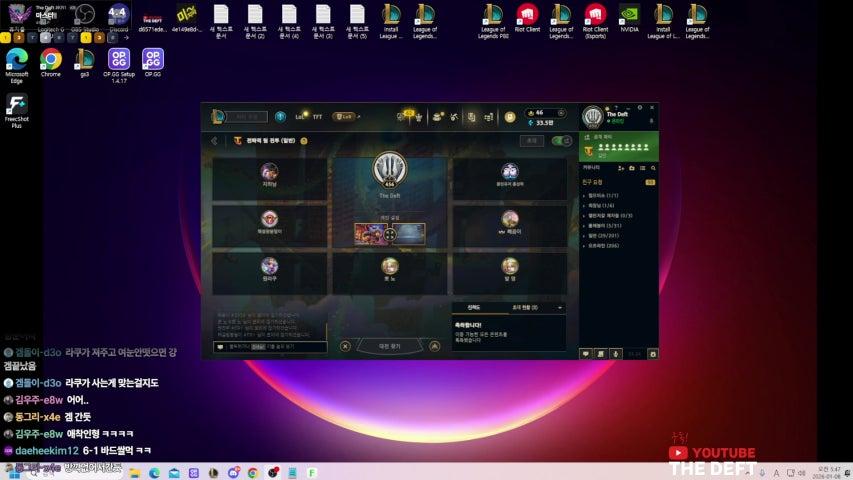Open Riot Client desktop shortcut
This screenshot has height=480, width=853.
[x=526, y=17]
